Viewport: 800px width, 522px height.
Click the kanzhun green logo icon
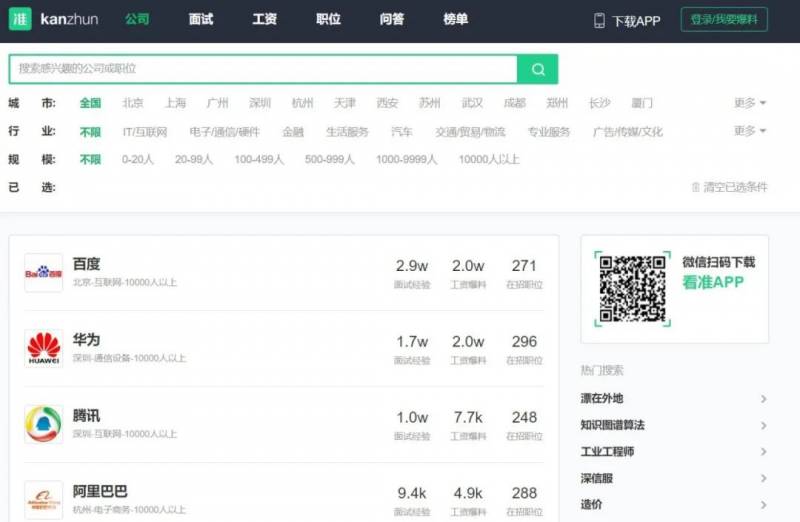(20, 19)
